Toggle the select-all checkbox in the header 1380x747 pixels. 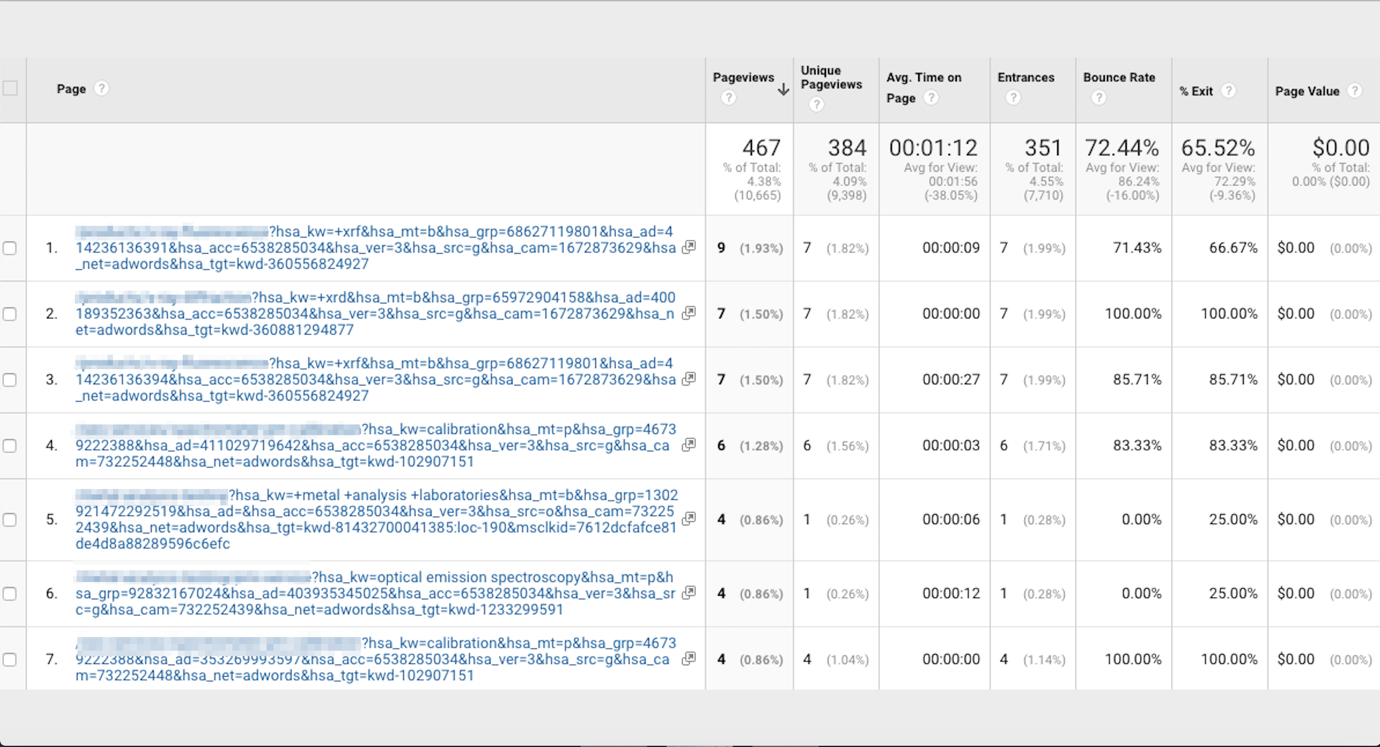click(10, 88)
